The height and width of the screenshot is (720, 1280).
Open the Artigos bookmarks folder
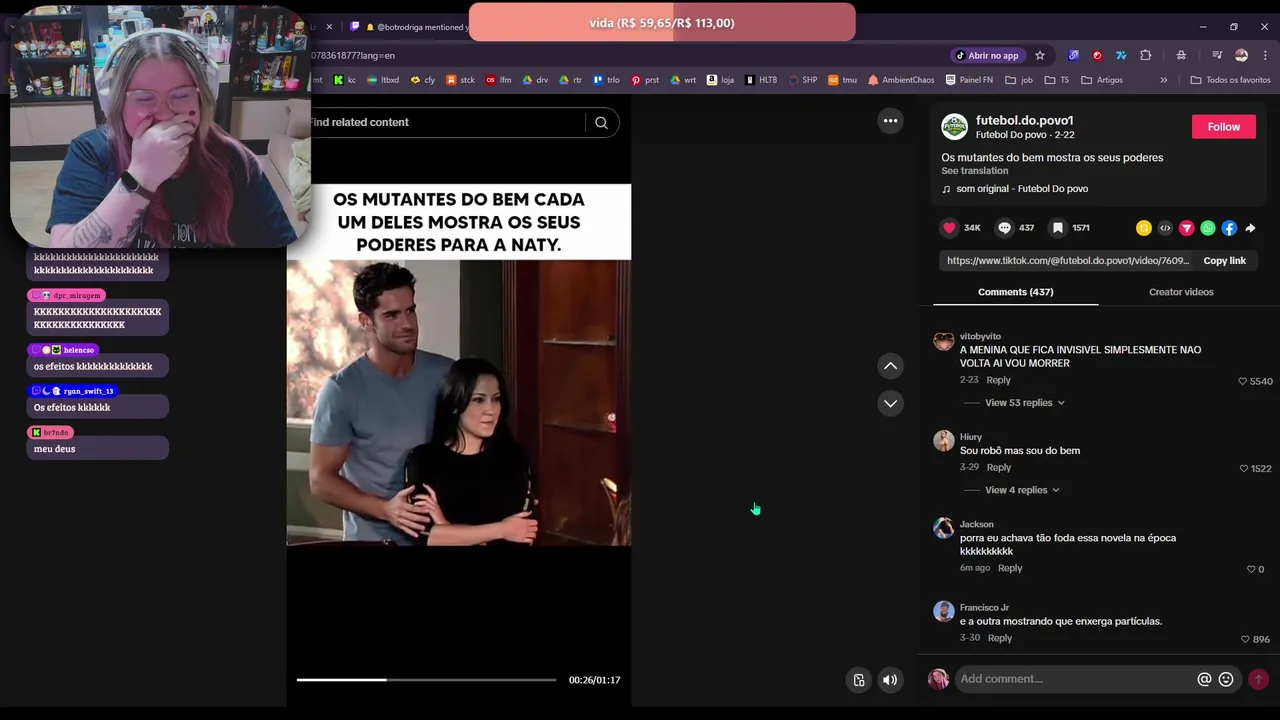point(1101,80)
